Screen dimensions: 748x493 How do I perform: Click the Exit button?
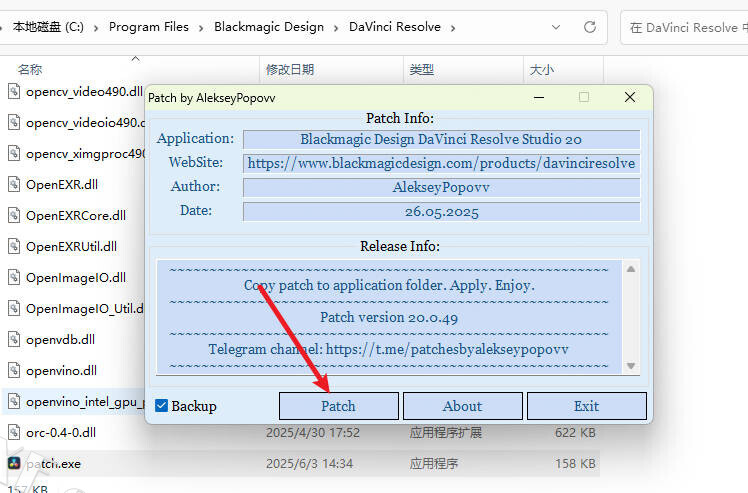coord(586,406)
